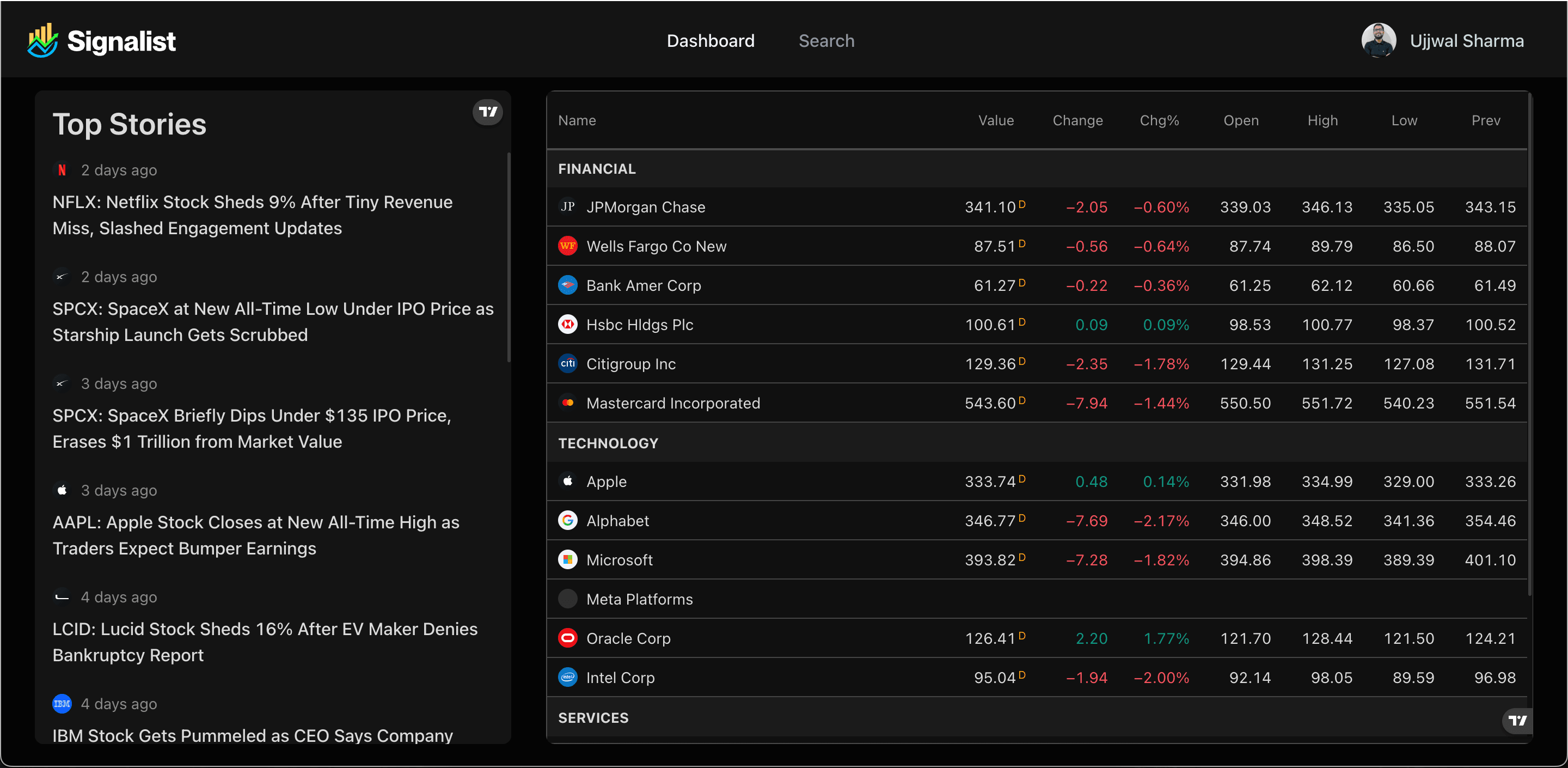Click the Lucid icon beside the LCID story

click(x=62, y=597)
